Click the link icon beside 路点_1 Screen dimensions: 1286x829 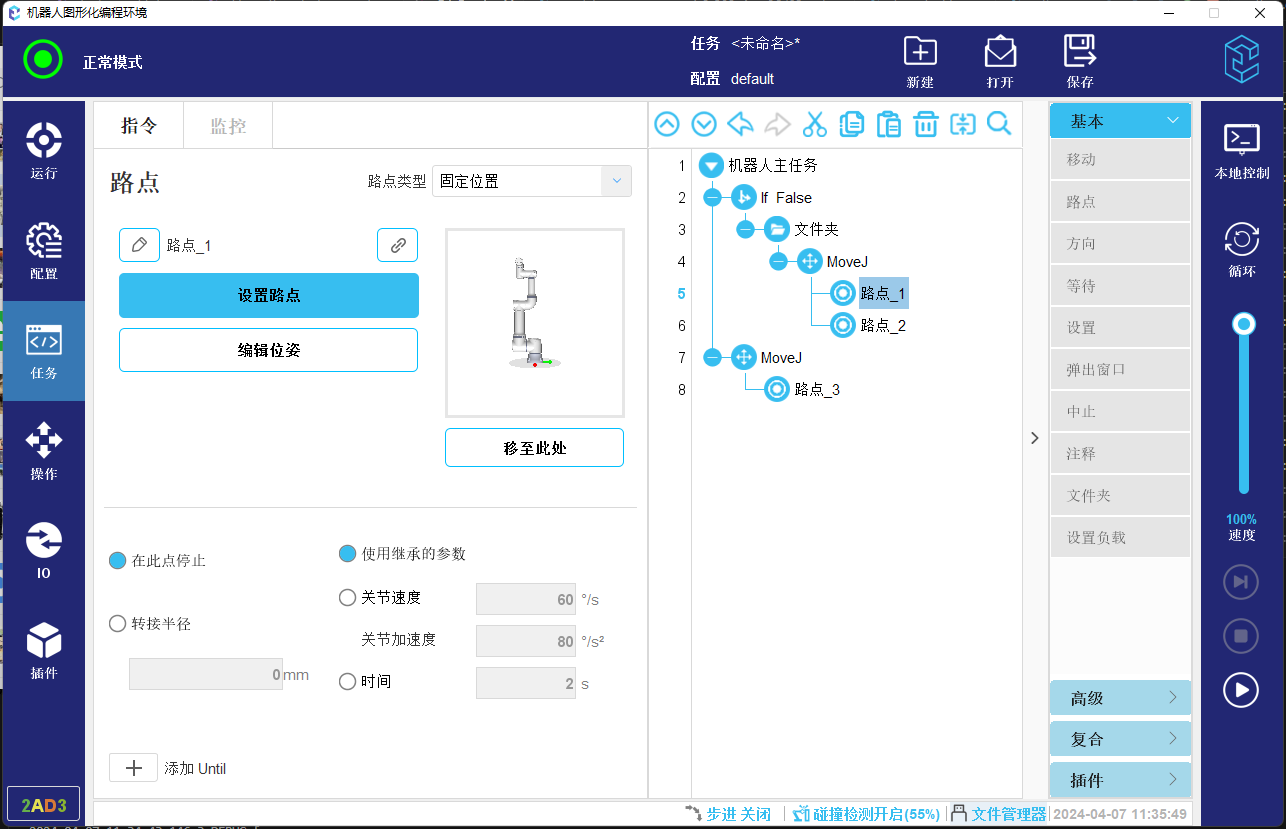click(x=397, y=245)
